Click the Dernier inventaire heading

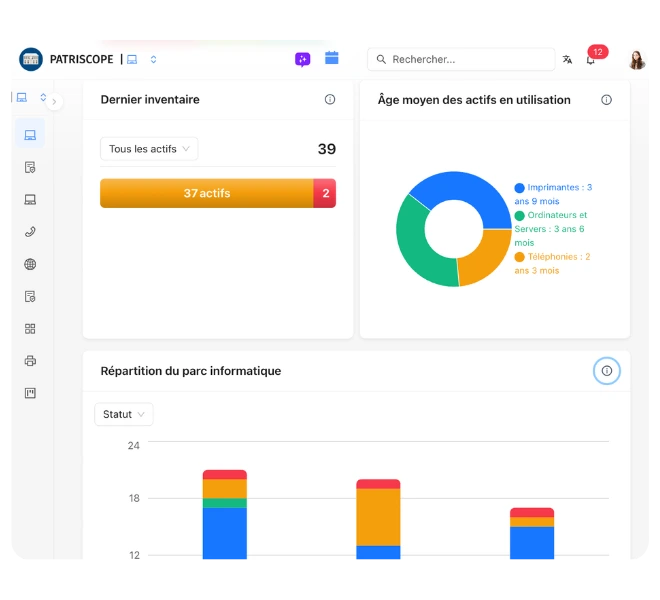pos(150,99)
